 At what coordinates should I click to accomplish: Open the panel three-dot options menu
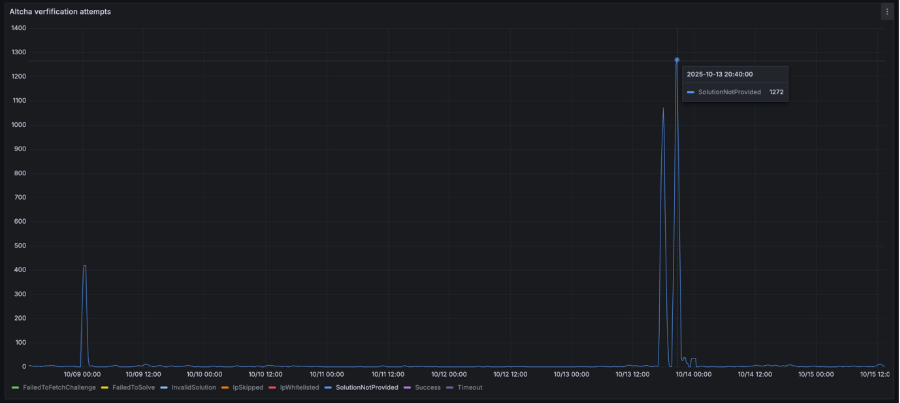tap(886, 12)
